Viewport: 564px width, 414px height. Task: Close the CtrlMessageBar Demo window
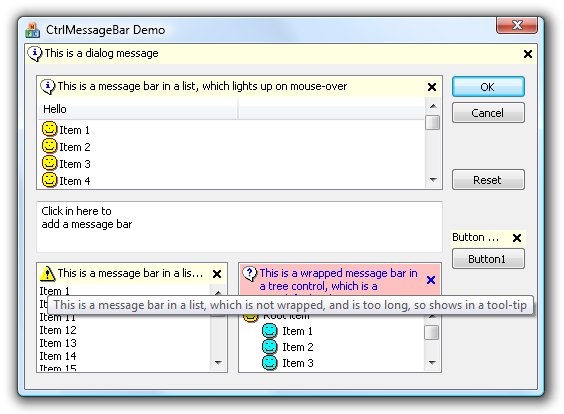point(517,25)
